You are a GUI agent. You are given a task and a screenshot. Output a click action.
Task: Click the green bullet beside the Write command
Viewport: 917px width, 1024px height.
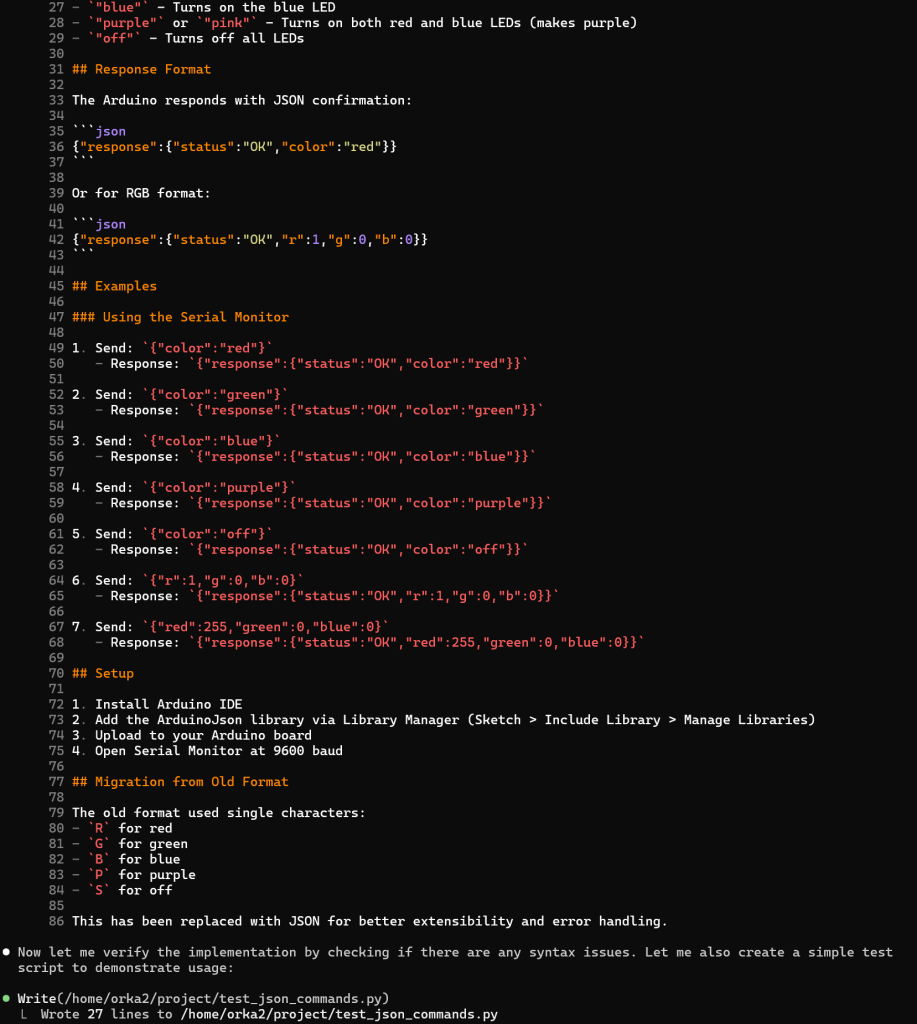[x=7, y=999]
